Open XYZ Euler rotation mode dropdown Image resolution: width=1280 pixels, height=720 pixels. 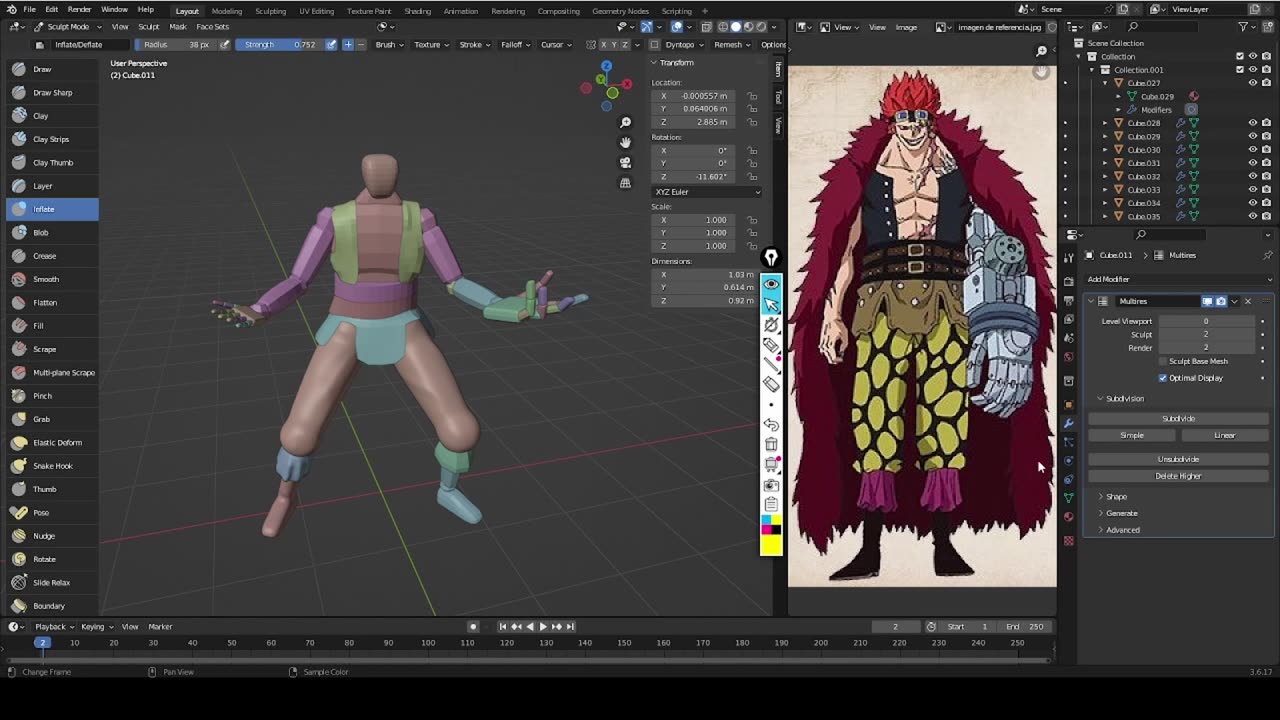pos(707,192)
